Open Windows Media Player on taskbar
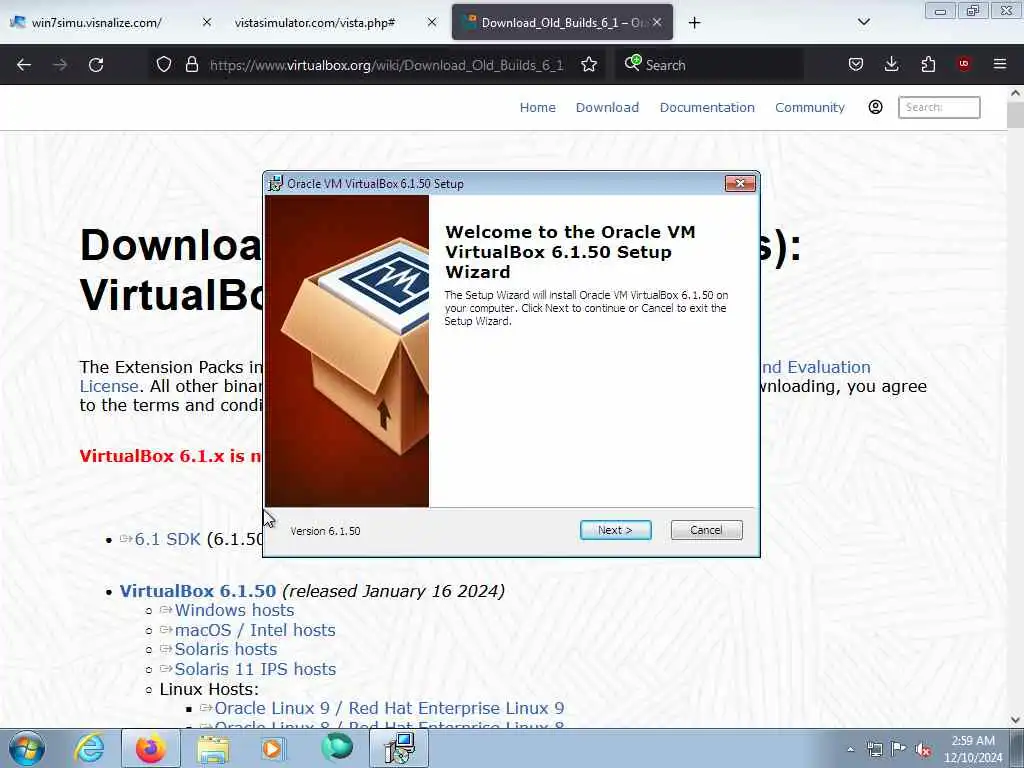 coord(273,748)
